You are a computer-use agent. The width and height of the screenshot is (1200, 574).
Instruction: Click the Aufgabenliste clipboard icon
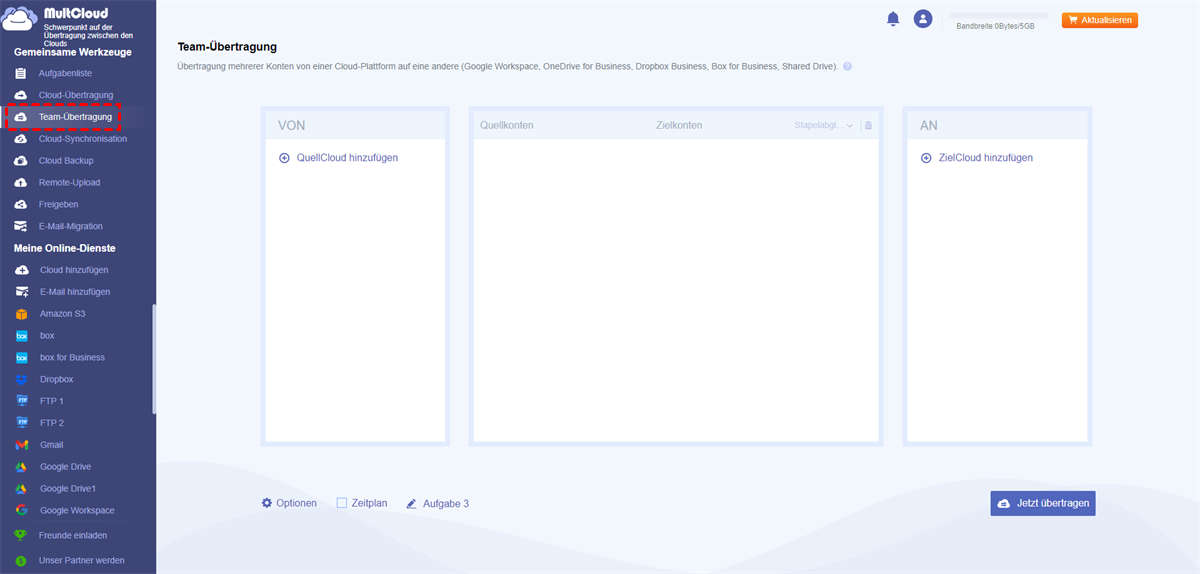tap(21, 74)
